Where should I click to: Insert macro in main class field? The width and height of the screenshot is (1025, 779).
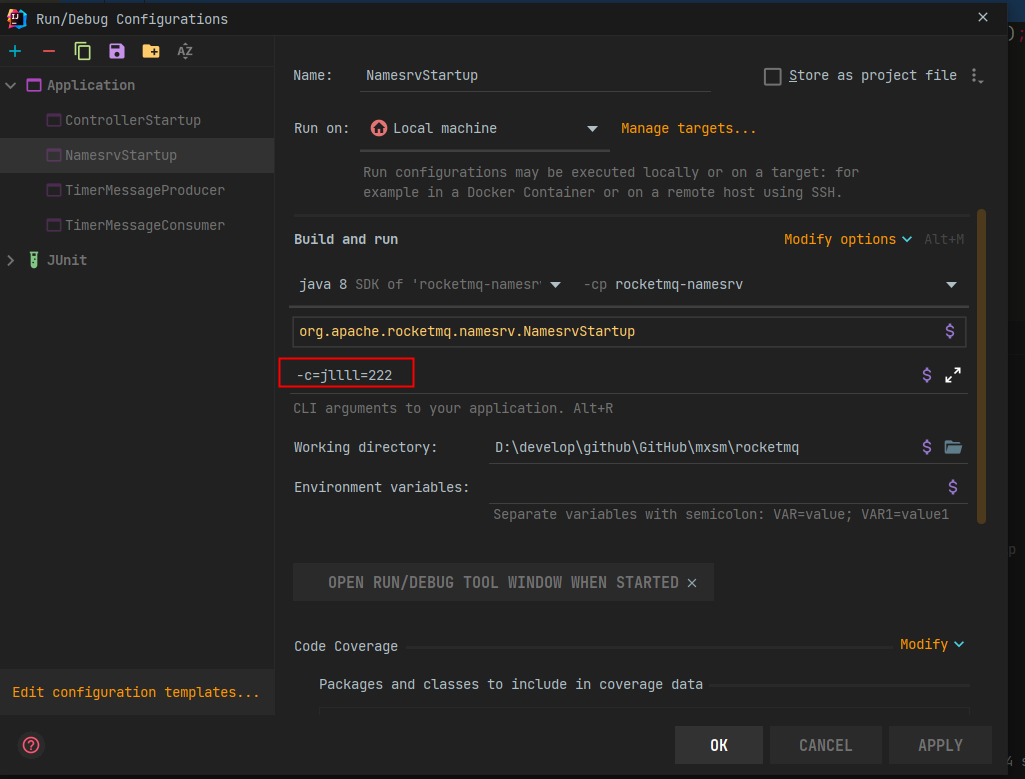pos(950,331)
